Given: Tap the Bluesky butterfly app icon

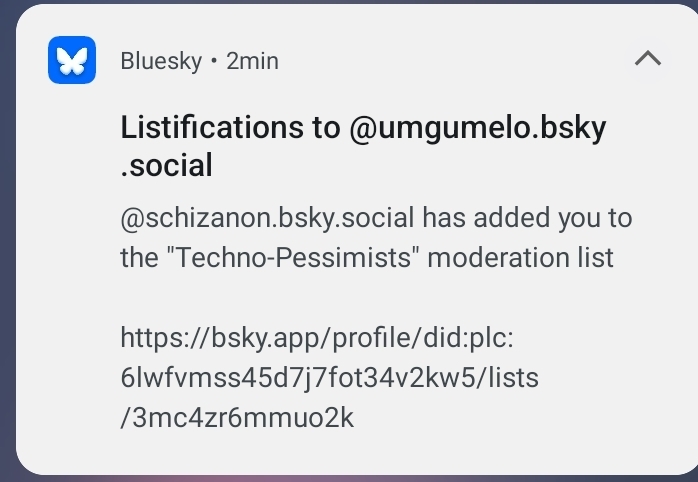Looking at the screenshot, I should pos(71,60).
